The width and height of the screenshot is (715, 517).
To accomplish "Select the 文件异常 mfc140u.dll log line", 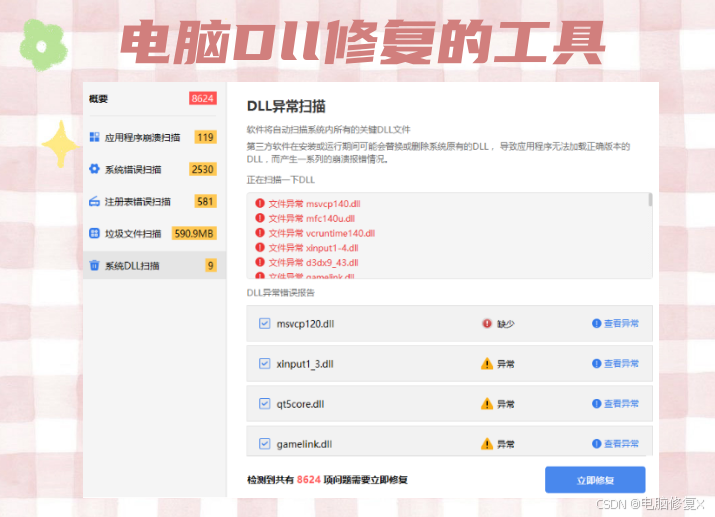I will click(x=311, y=218).
